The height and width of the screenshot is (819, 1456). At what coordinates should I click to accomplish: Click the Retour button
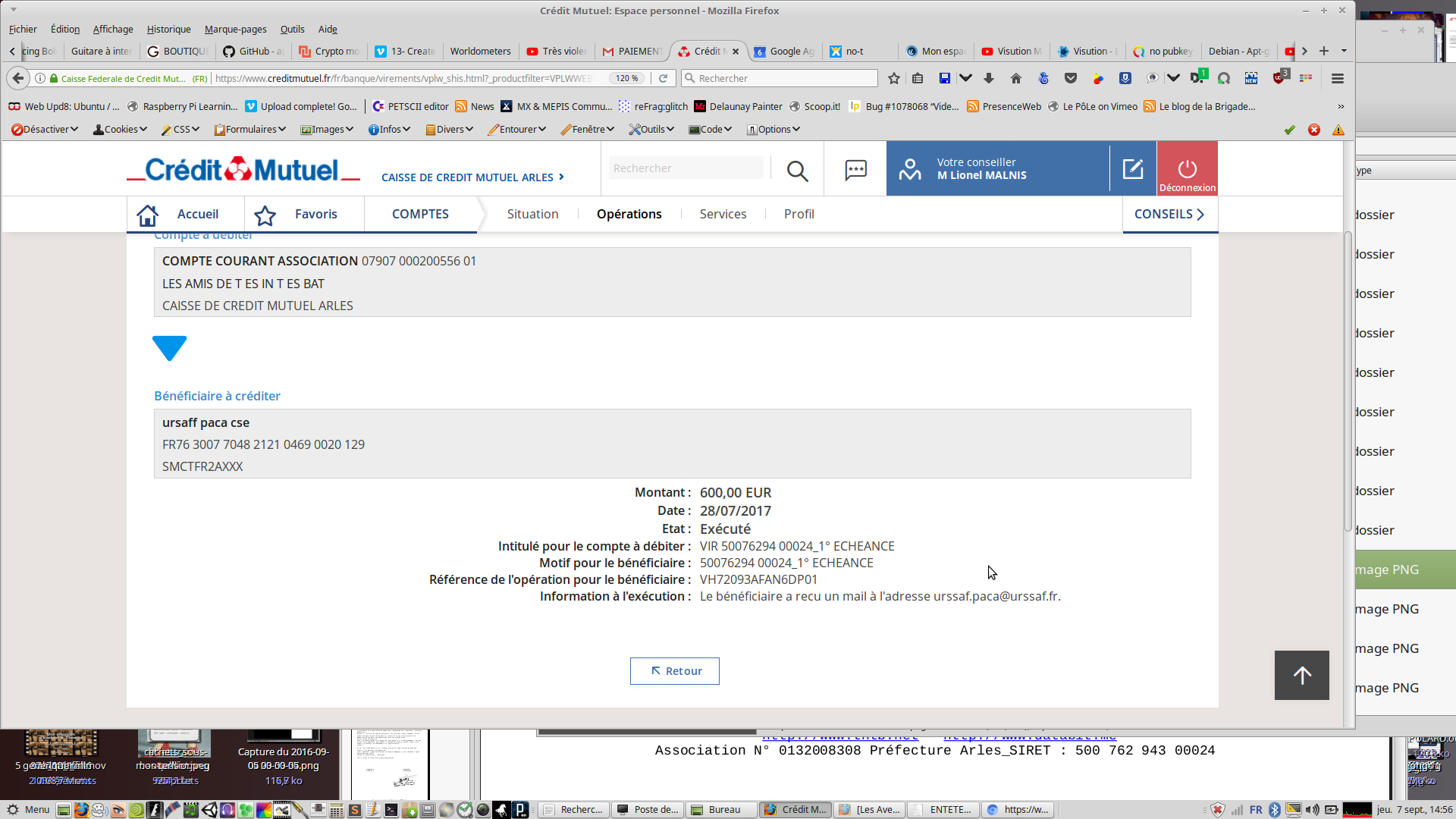point(674,671)
